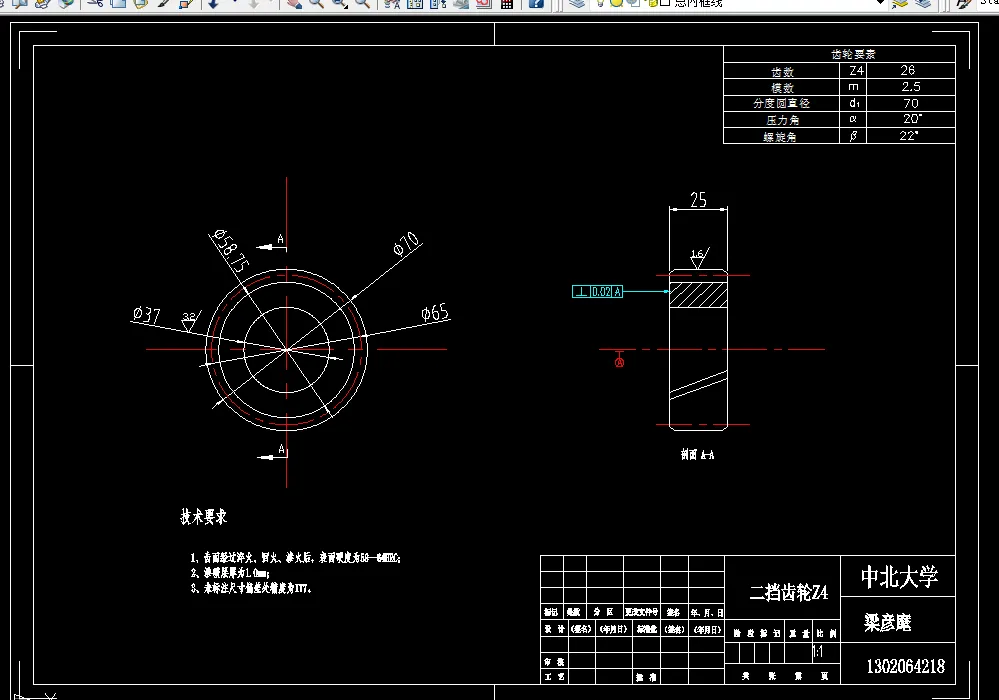
Task: Select the tooth count value '26'
Action: pos(908,70)
